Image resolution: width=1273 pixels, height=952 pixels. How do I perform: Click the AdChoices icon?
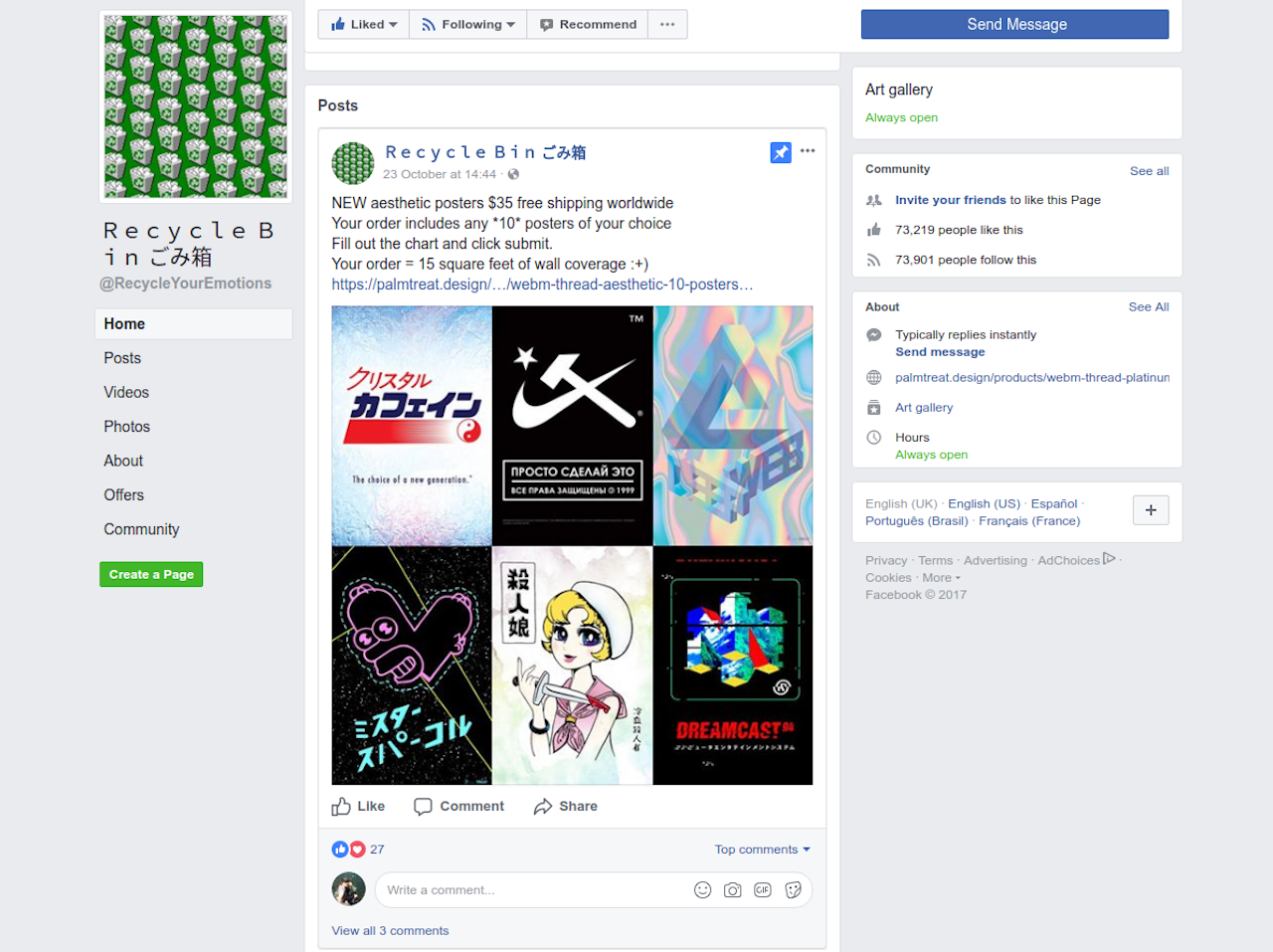pos(1110,558)
